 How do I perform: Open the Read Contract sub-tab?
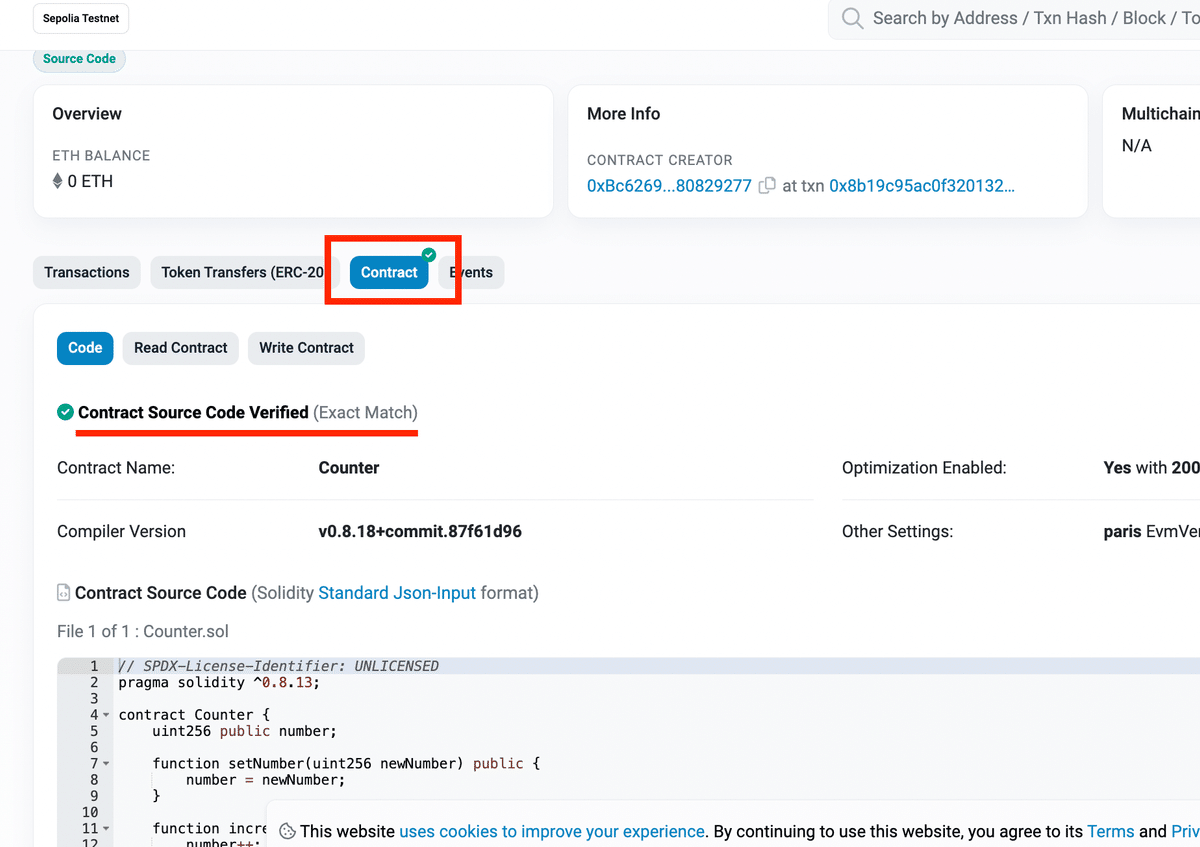pos(181,348)
